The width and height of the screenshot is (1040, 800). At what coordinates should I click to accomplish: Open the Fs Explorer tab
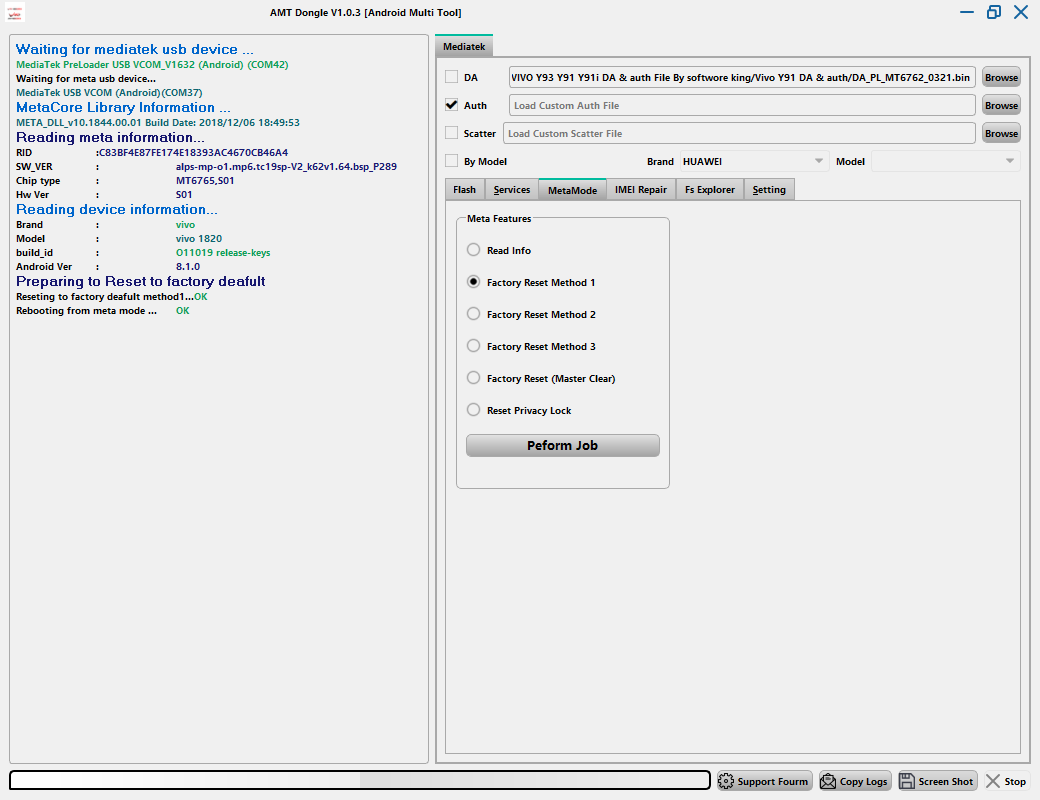tap(709, 190)
